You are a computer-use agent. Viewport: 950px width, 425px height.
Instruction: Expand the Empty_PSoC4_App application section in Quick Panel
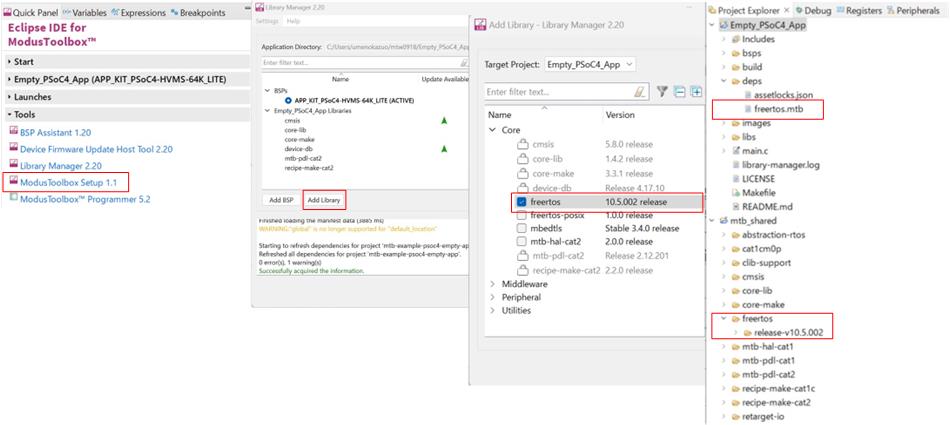click(x=10, y=79)
